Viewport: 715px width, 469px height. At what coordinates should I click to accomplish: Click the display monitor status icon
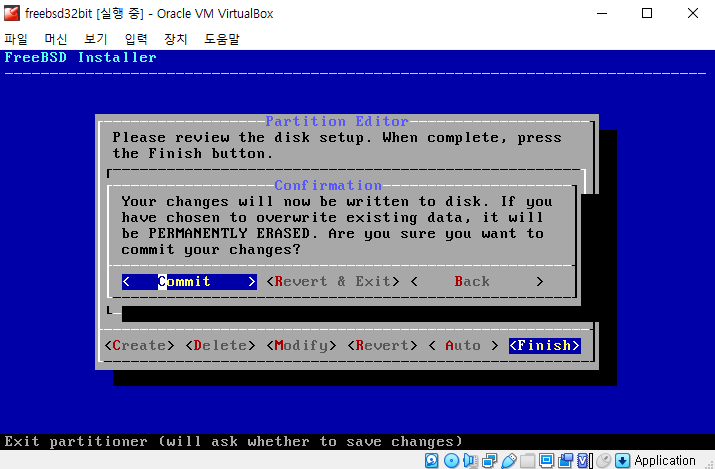(x=546, y=460)
